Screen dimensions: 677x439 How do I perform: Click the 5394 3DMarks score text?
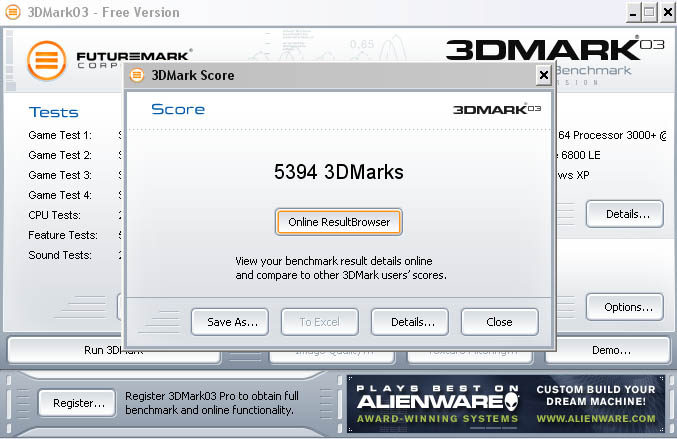(339, 172)
